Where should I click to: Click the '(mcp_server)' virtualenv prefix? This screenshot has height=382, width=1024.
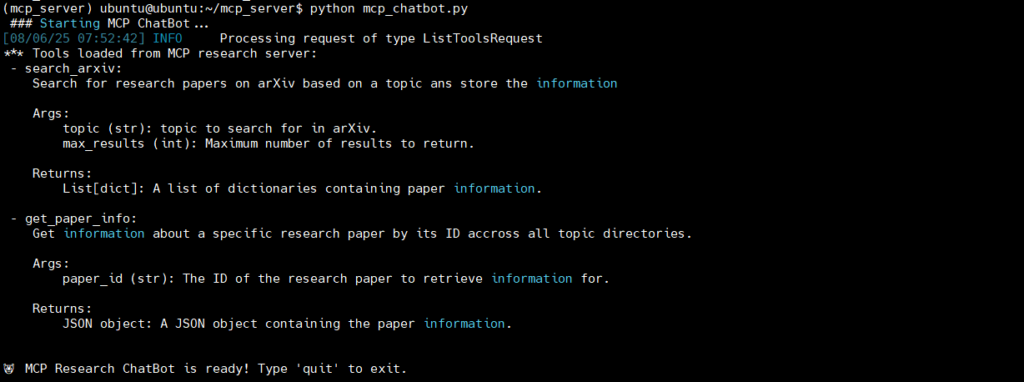pos(48,9)
